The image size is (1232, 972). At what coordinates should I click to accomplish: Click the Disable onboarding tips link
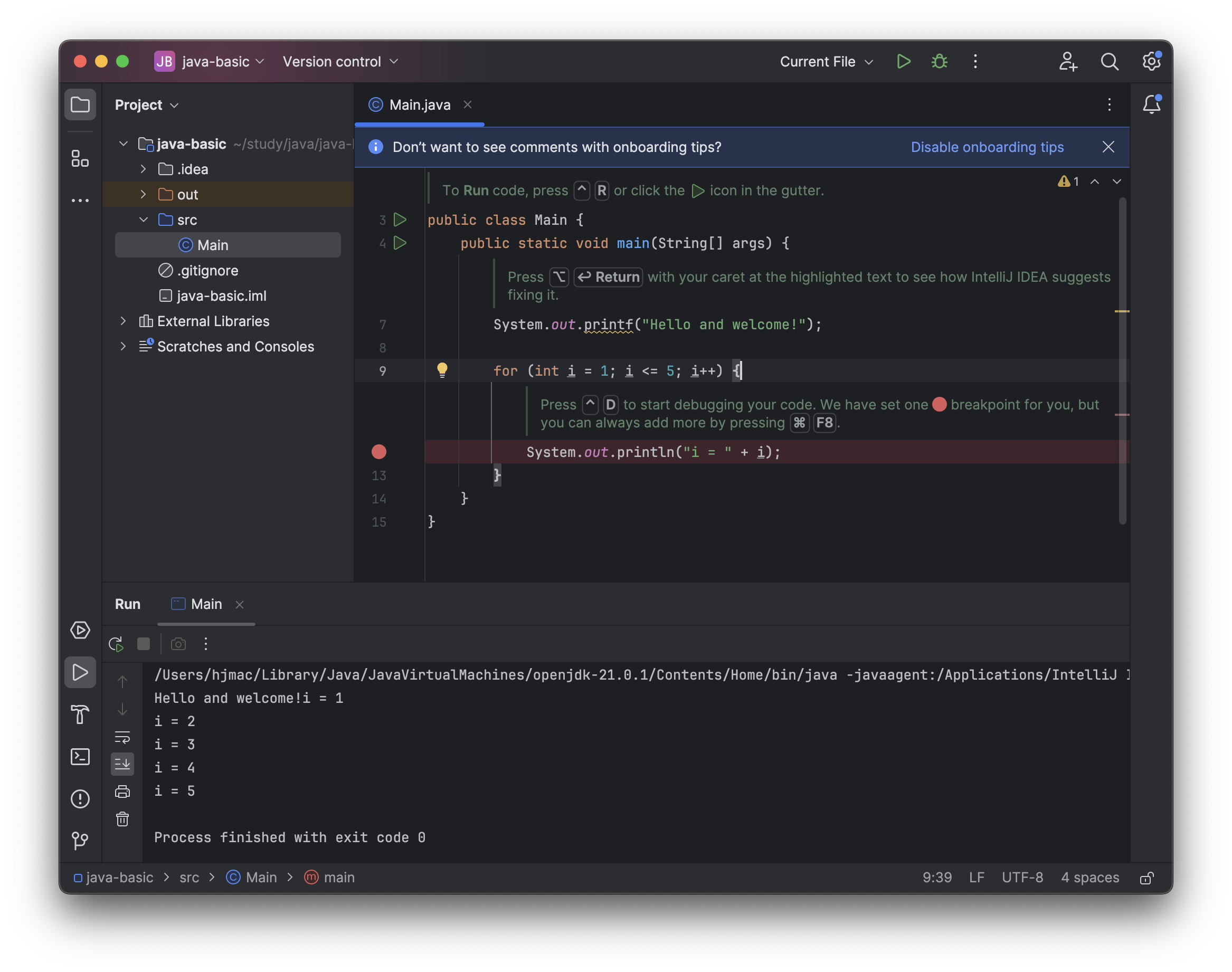(x=987, y=147)
